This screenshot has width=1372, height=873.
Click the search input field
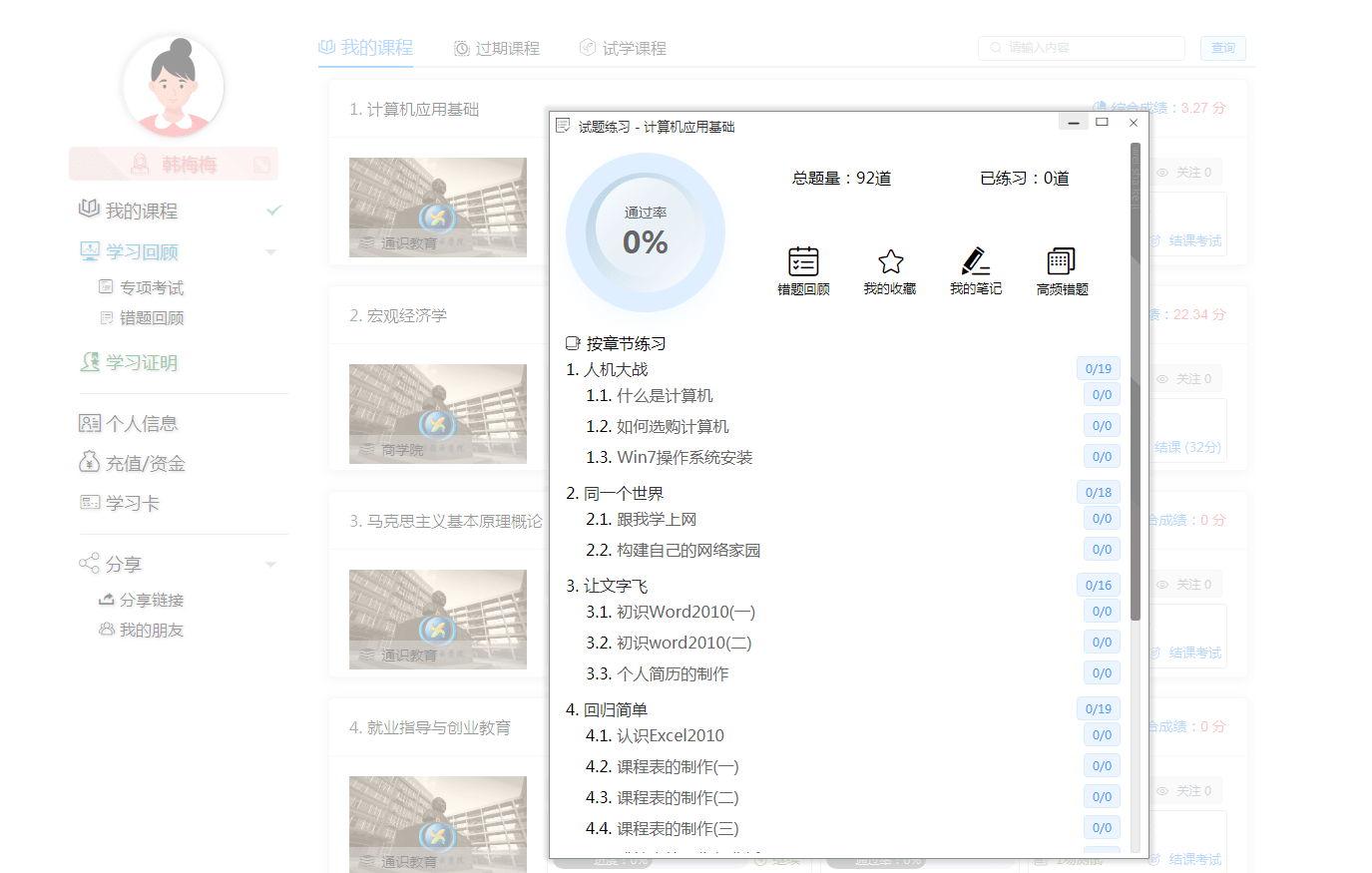[1081, 47]
